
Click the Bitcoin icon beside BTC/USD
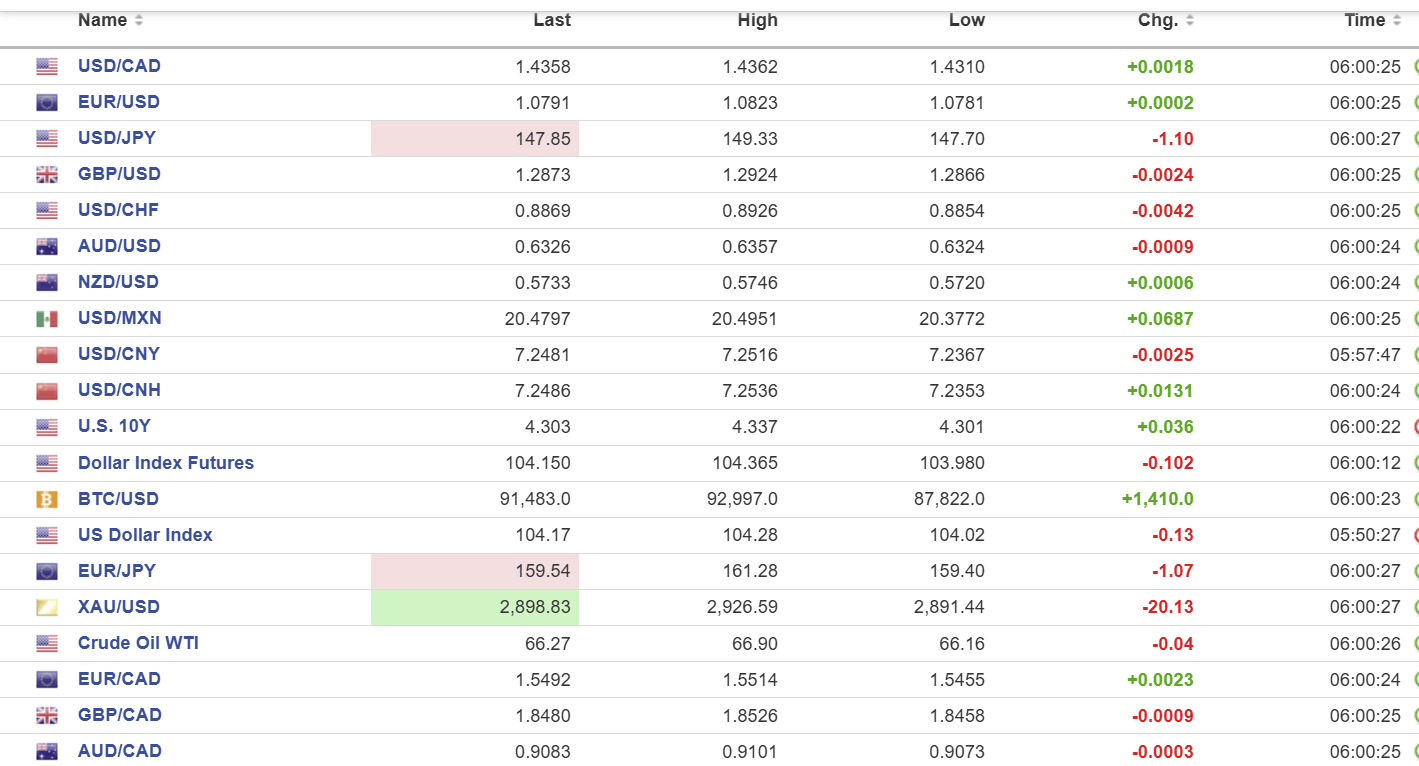click(47, 499)
